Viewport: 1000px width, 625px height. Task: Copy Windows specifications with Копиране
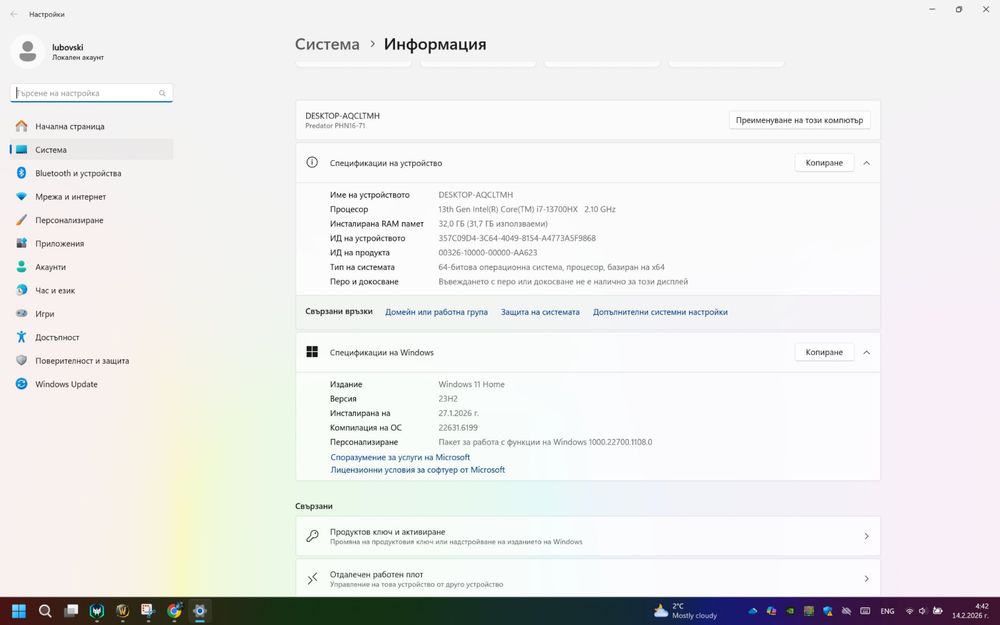click(824, 352)
